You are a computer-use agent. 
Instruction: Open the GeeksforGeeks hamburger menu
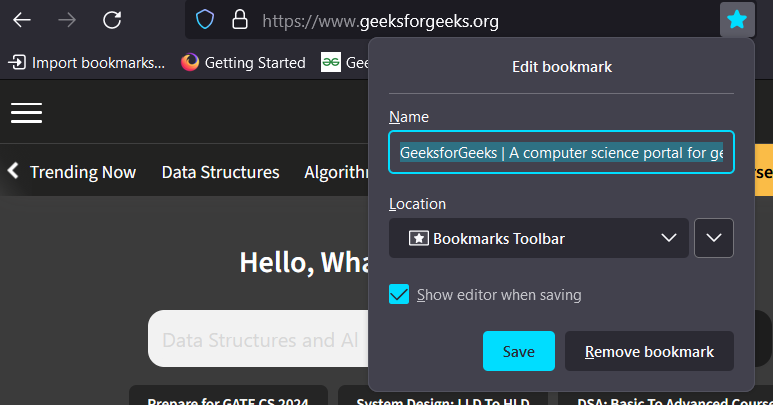(x=26, y=113)
